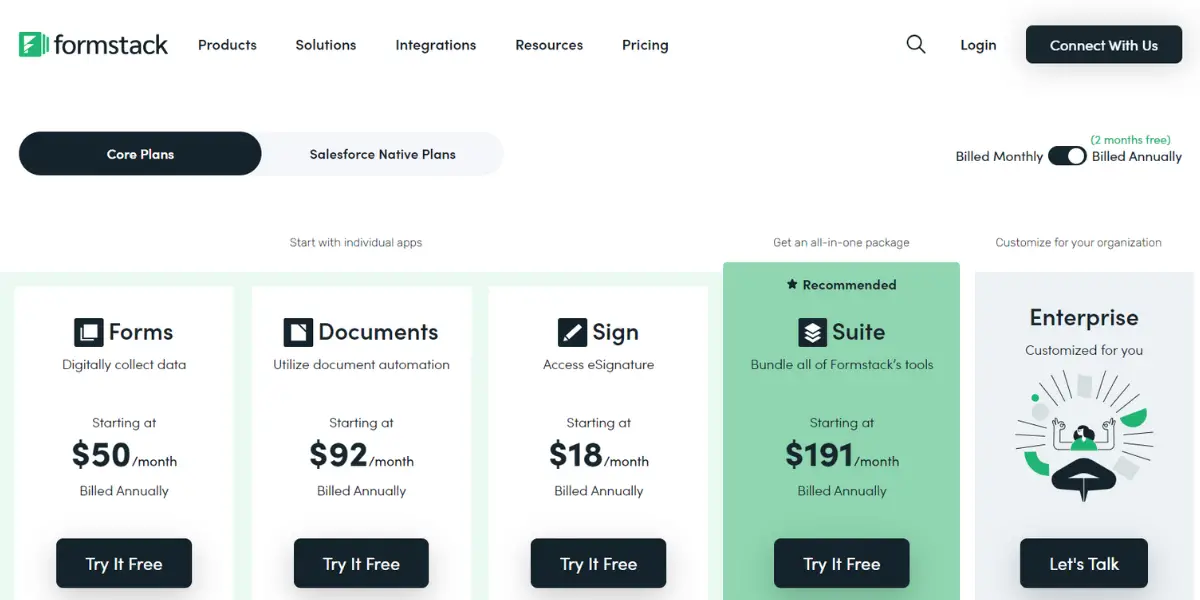Switch to Salesforce Native Plans tab

[x=382, y=154]
